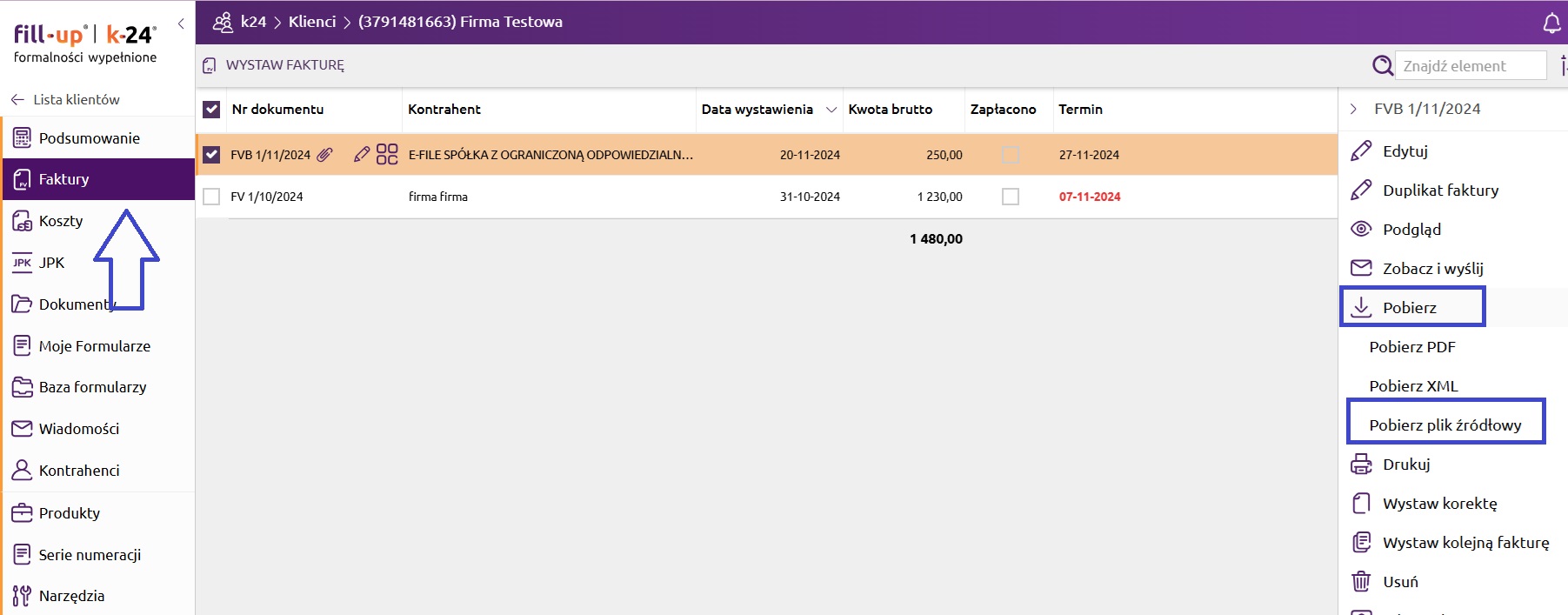
Task: Click the Duplikat faktury pencil icon
Action: pos(1361,190)
